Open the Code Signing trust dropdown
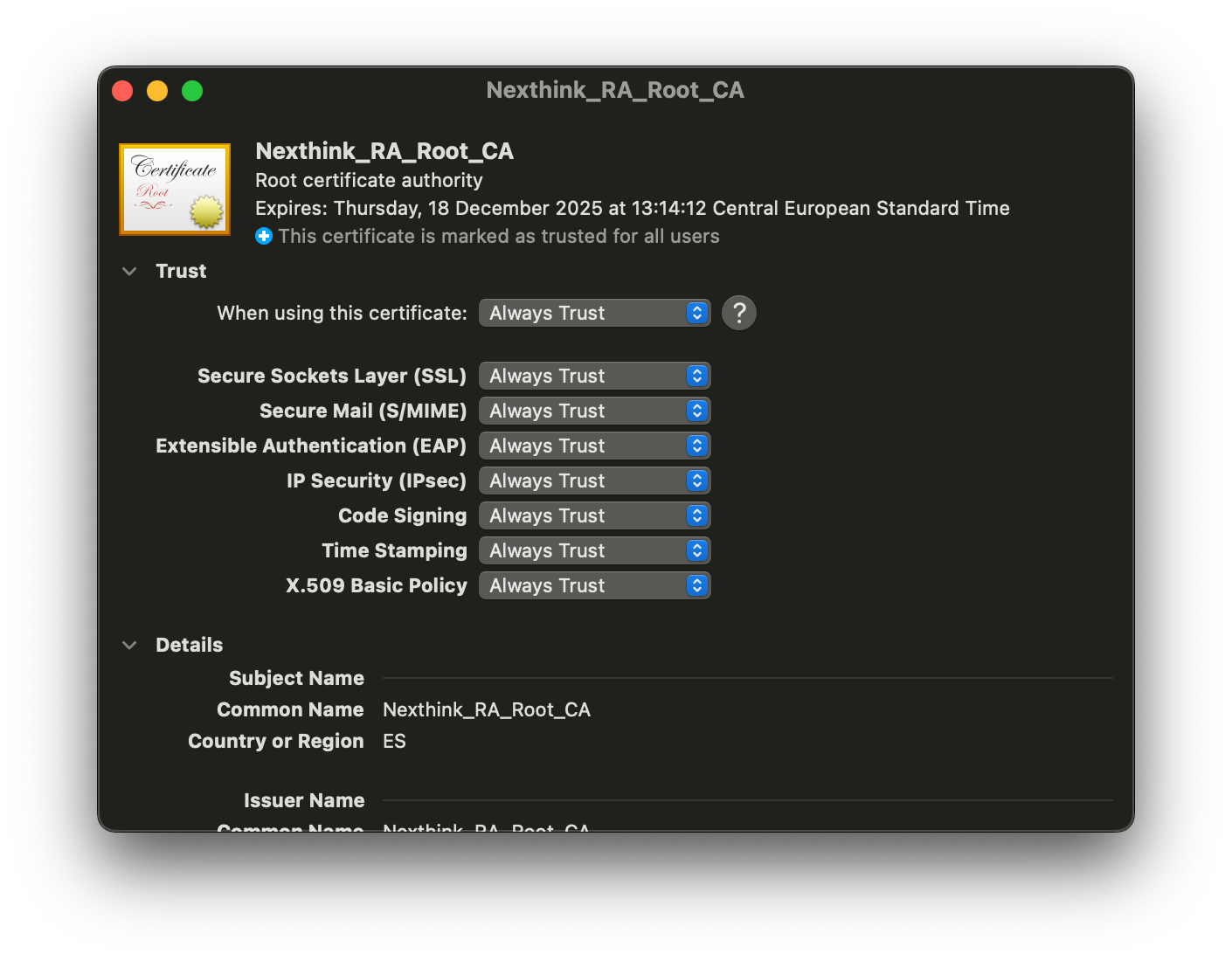The width and height of the screenshot is (1232, 961). pyautogui.click(x=594, y=515)
